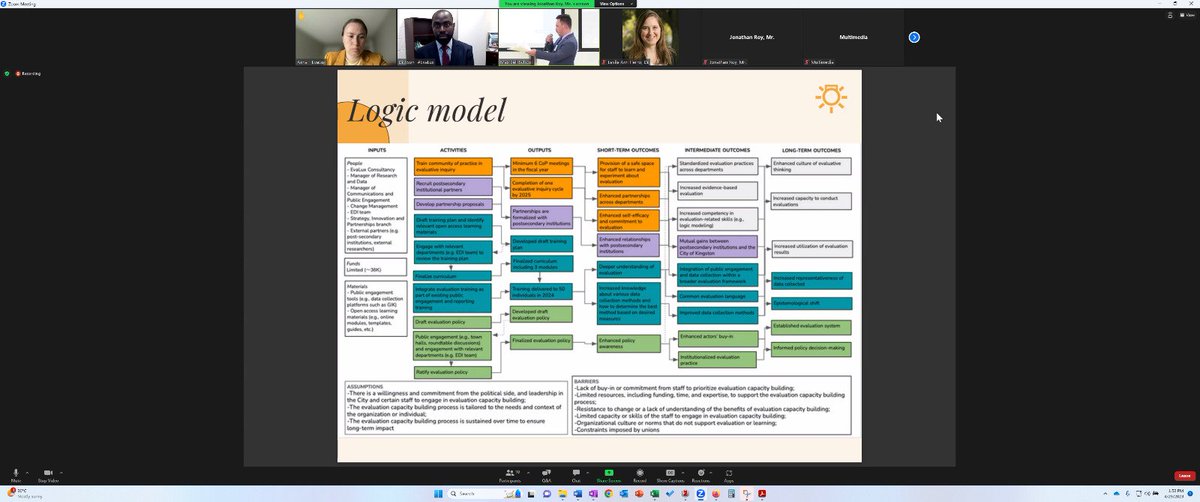Open Firefox from the taskbar
The height and width of the screenshot is (502, 1200).
pos(716,493)
